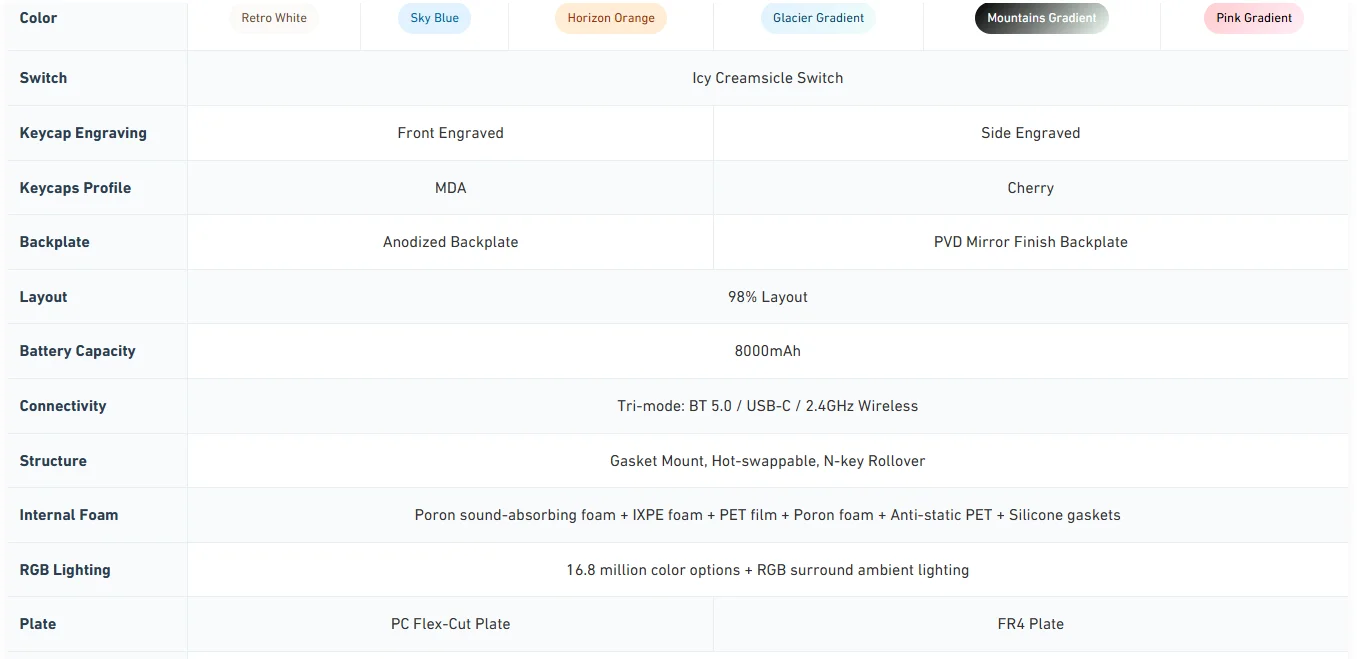Click the MDA keycaps profile value
This screenshot has width=1357, height=659.
point(450,188)
